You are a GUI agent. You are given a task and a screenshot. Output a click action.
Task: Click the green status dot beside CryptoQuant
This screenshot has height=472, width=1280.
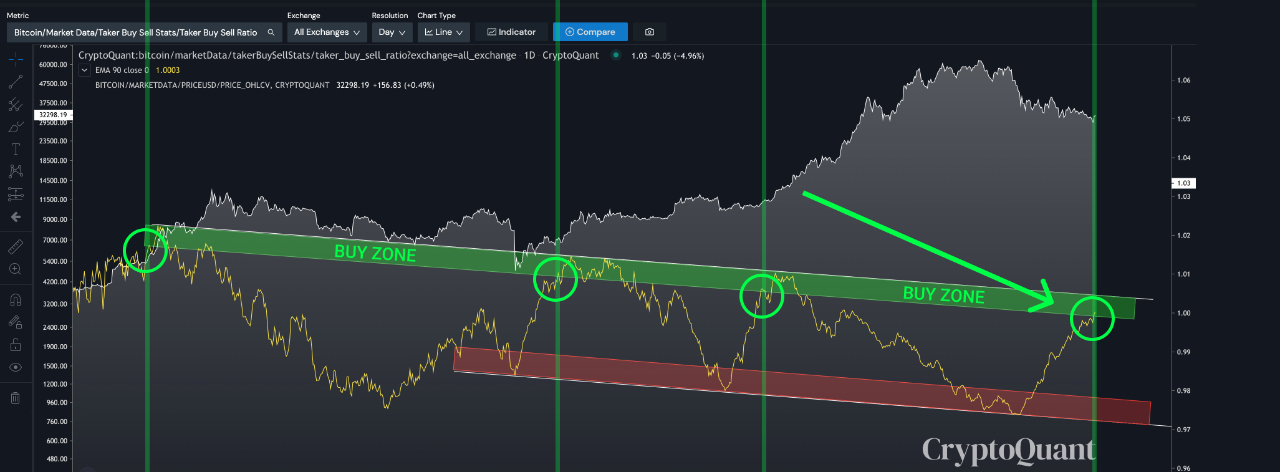point(615,55)
